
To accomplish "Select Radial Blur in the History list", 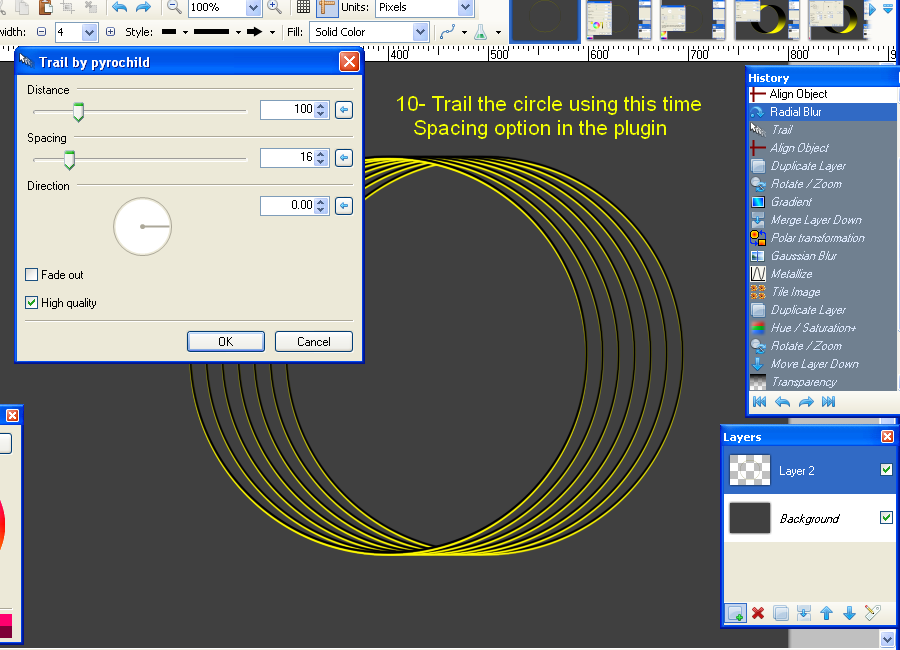I will point(822,112).
